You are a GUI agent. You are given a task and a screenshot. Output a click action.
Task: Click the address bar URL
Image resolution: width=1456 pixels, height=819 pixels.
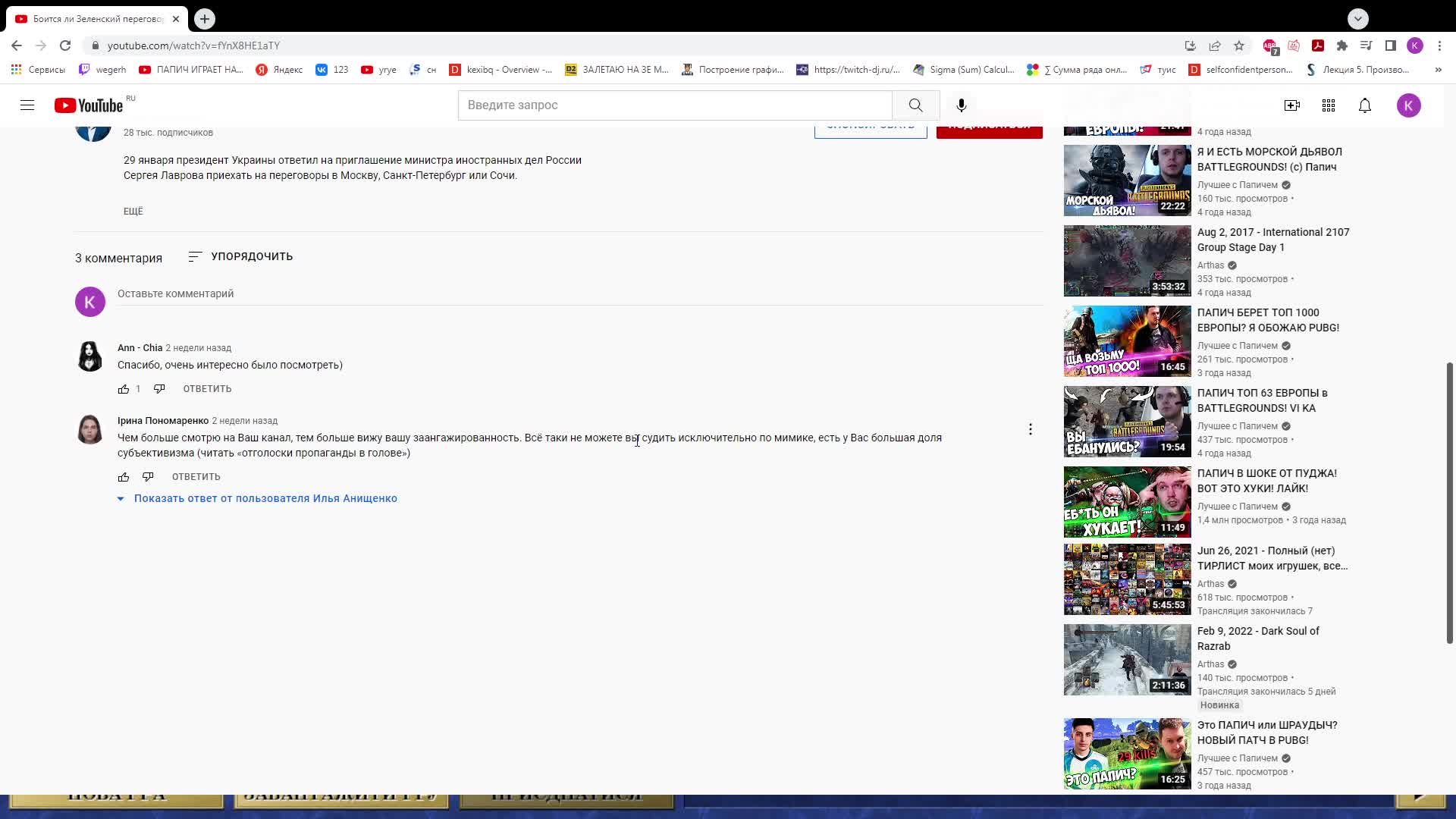point(193,45)
